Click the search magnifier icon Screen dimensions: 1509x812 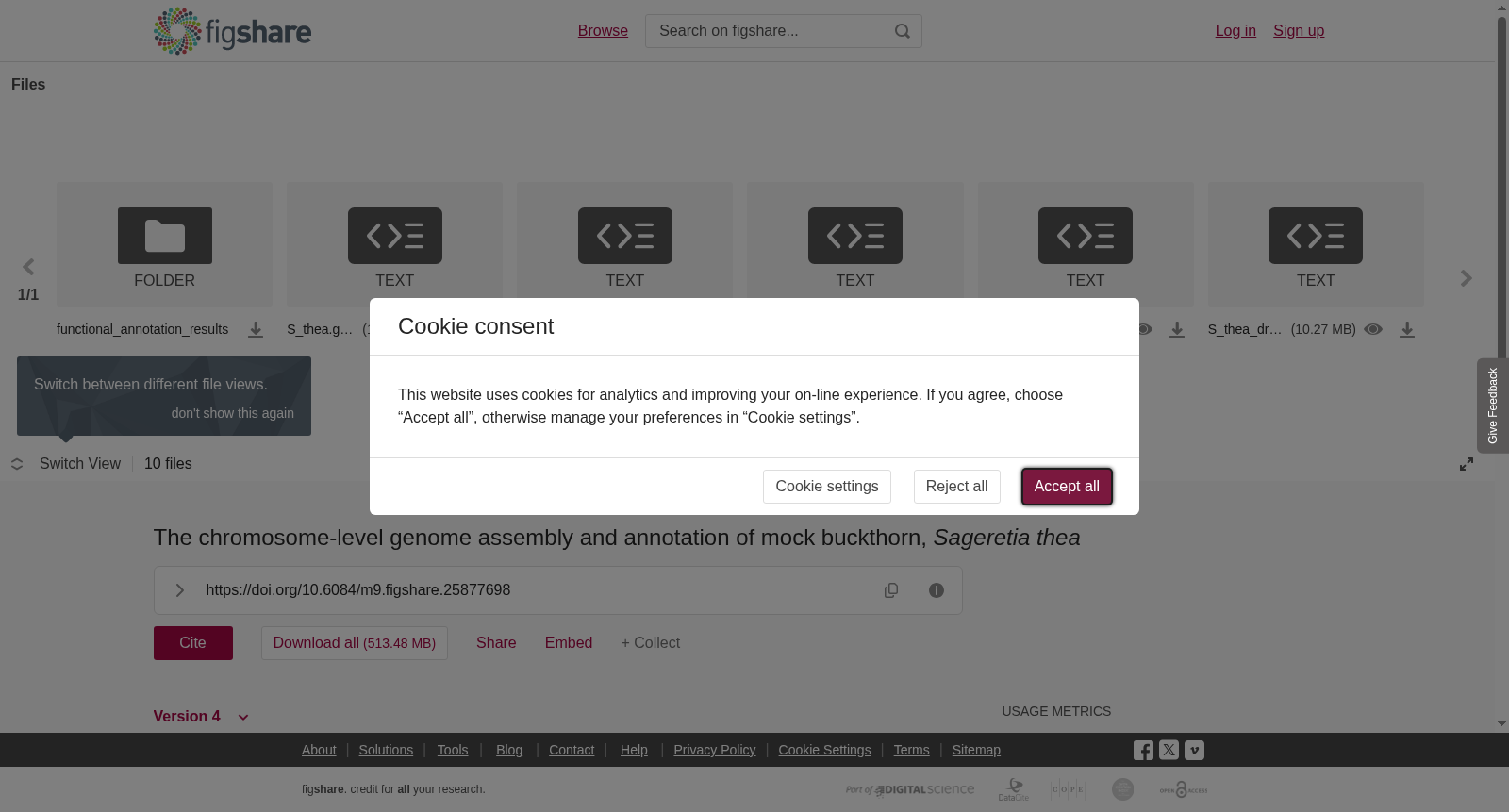[903, 31]
